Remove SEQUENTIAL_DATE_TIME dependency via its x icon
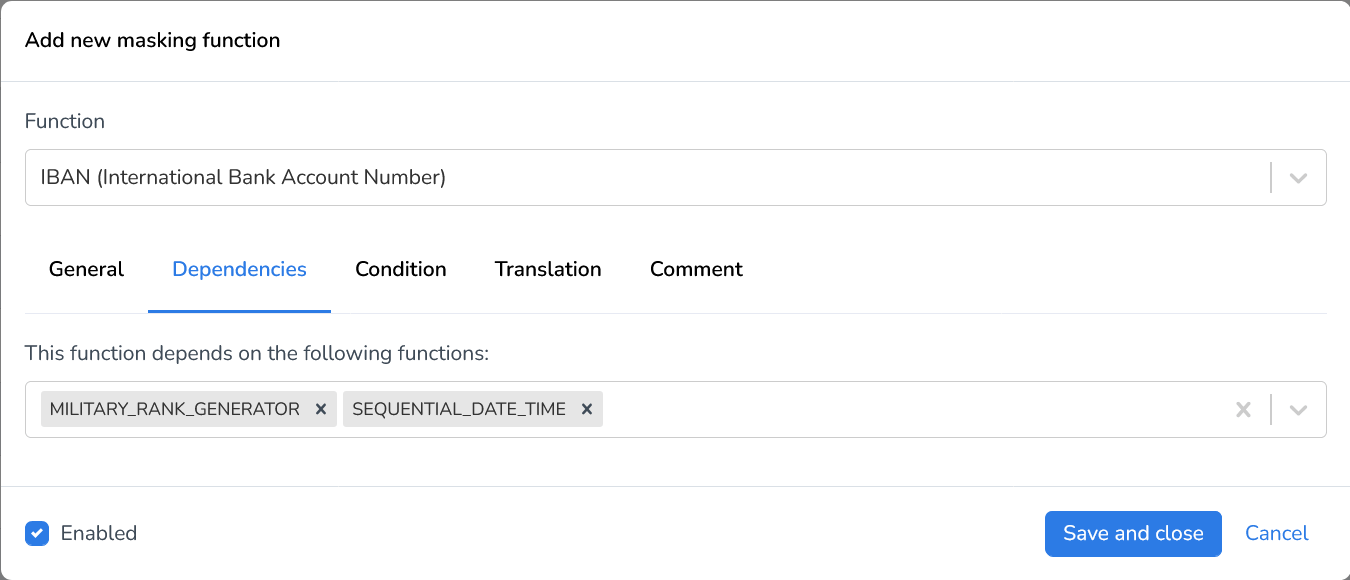 [x=587, y=408]
